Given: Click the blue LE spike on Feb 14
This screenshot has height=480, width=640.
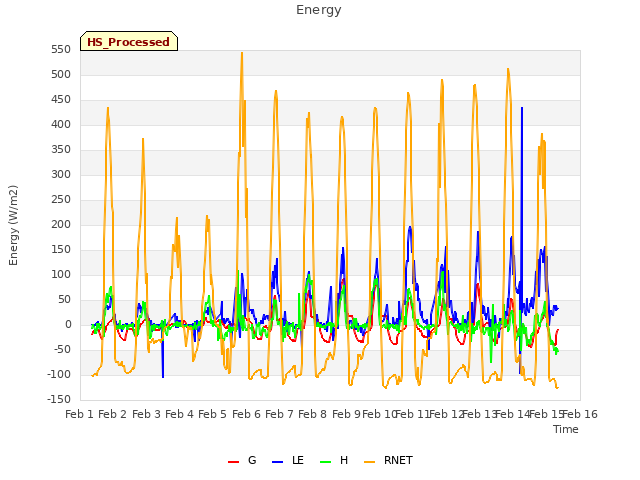Looking at the screenshot, I should coord(522,109).
